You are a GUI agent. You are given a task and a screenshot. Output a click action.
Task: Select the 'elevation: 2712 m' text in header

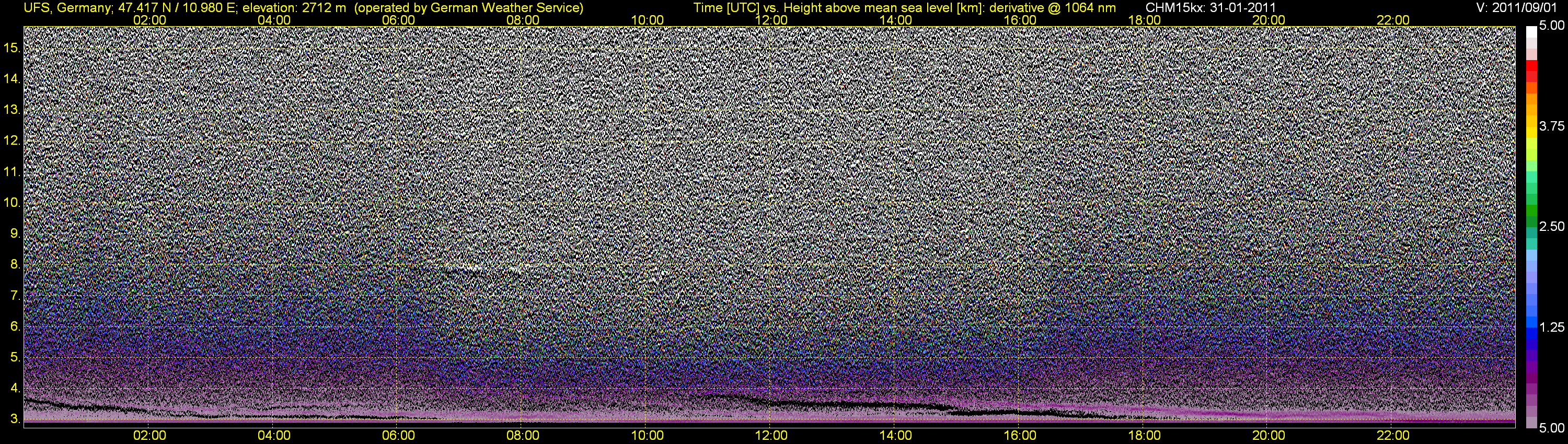[295, 8]
